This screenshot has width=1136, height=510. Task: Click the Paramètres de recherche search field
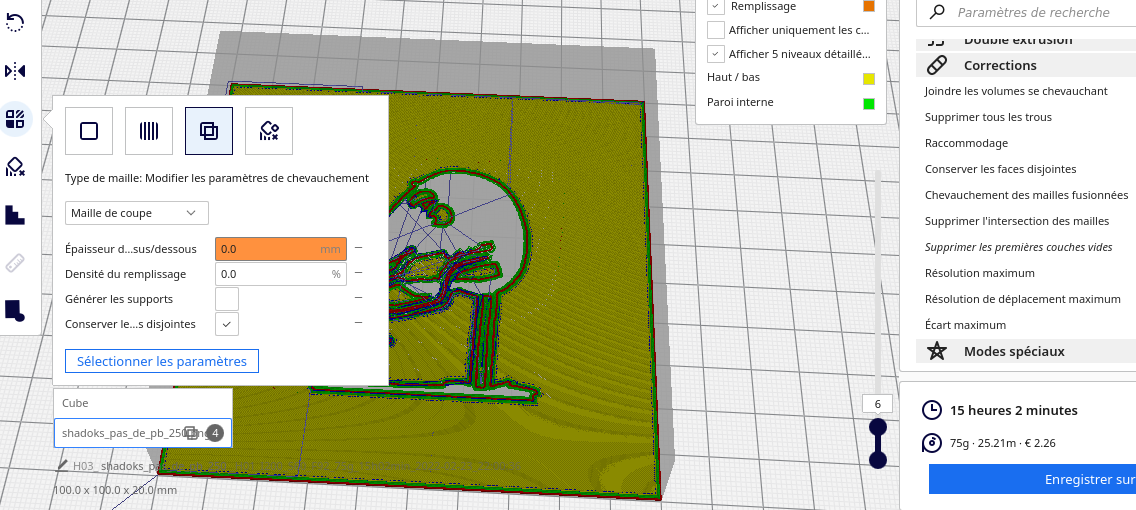[x=1026, y=12]
